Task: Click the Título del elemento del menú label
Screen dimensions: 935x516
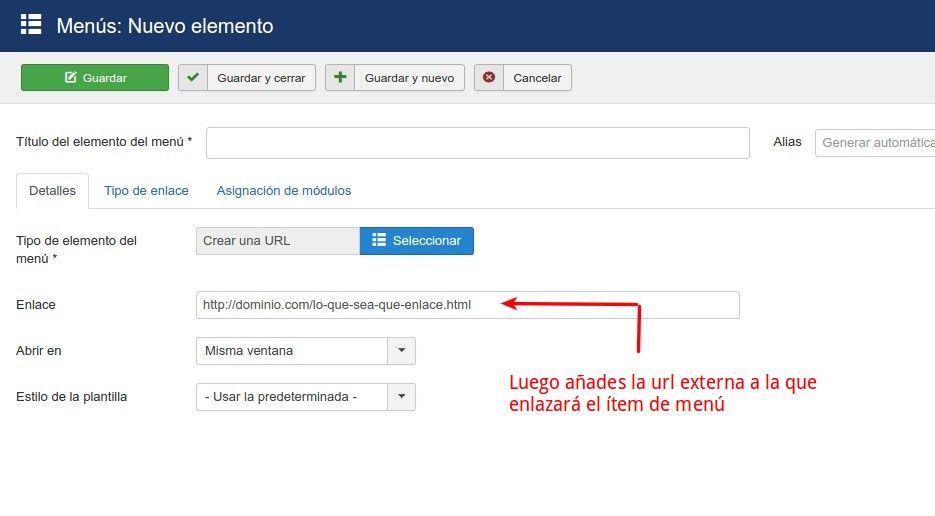Action: coord(104,142)
